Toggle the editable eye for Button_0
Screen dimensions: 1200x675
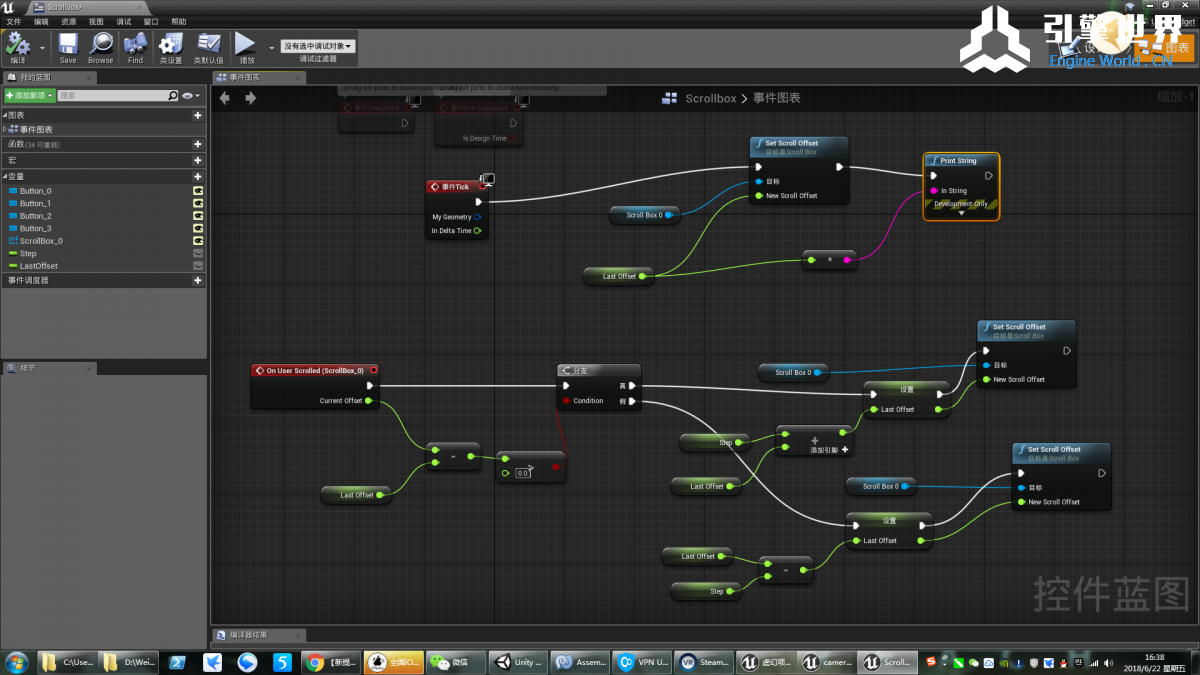[x=197, y=190]
